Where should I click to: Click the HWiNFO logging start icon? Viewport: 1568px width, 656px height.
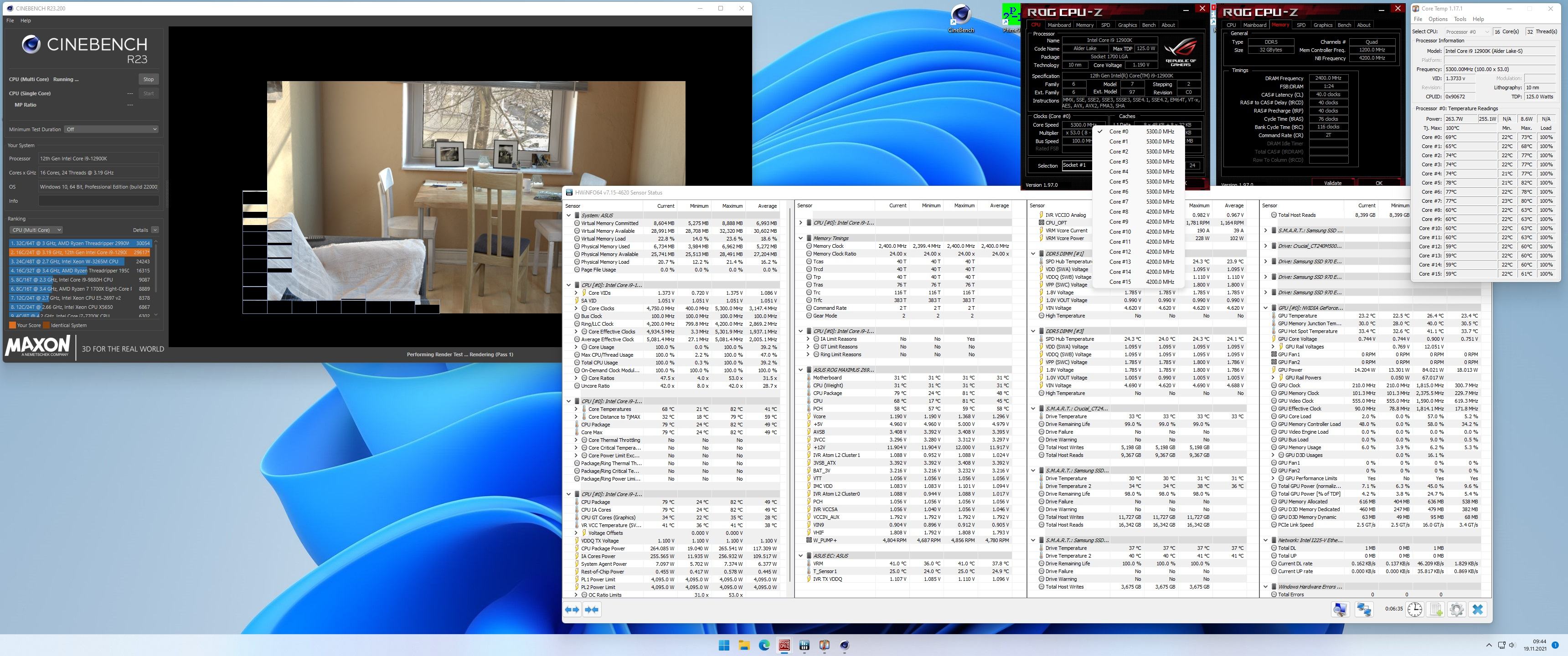coord(1435,609)
